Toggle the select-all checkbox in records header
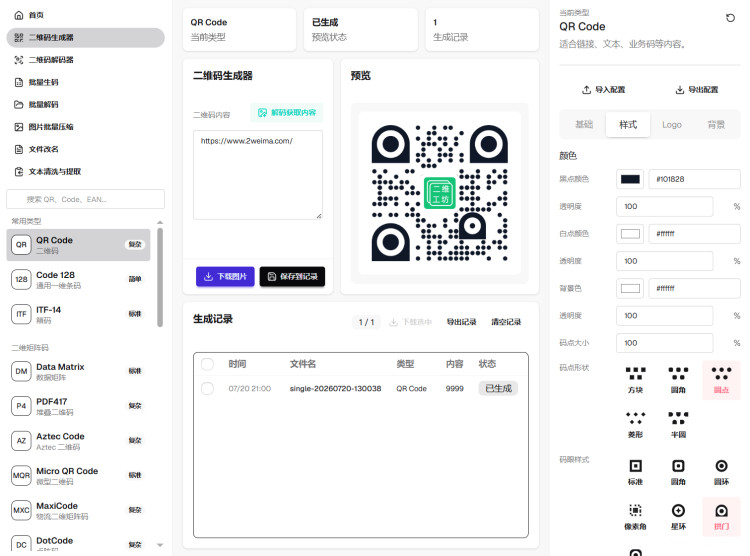The width and height of the screenshot is (750, 556). coord(207,364)
